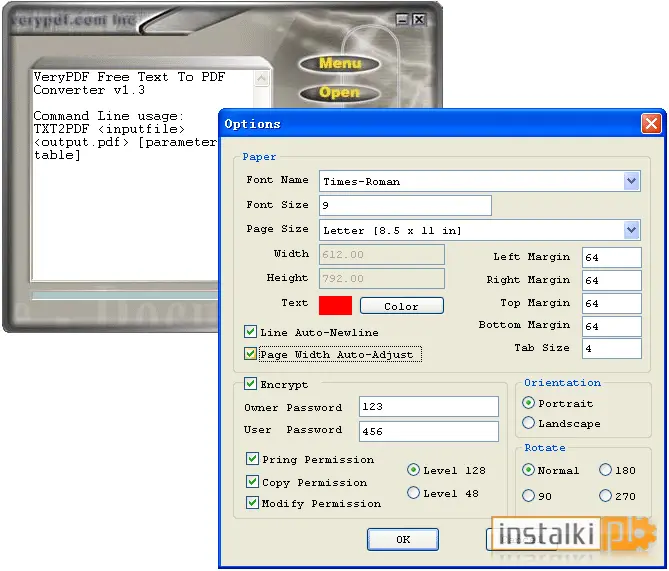Confirm options with OK button
The width and height of the screenshot is (669, 571).
pos(403,539)
